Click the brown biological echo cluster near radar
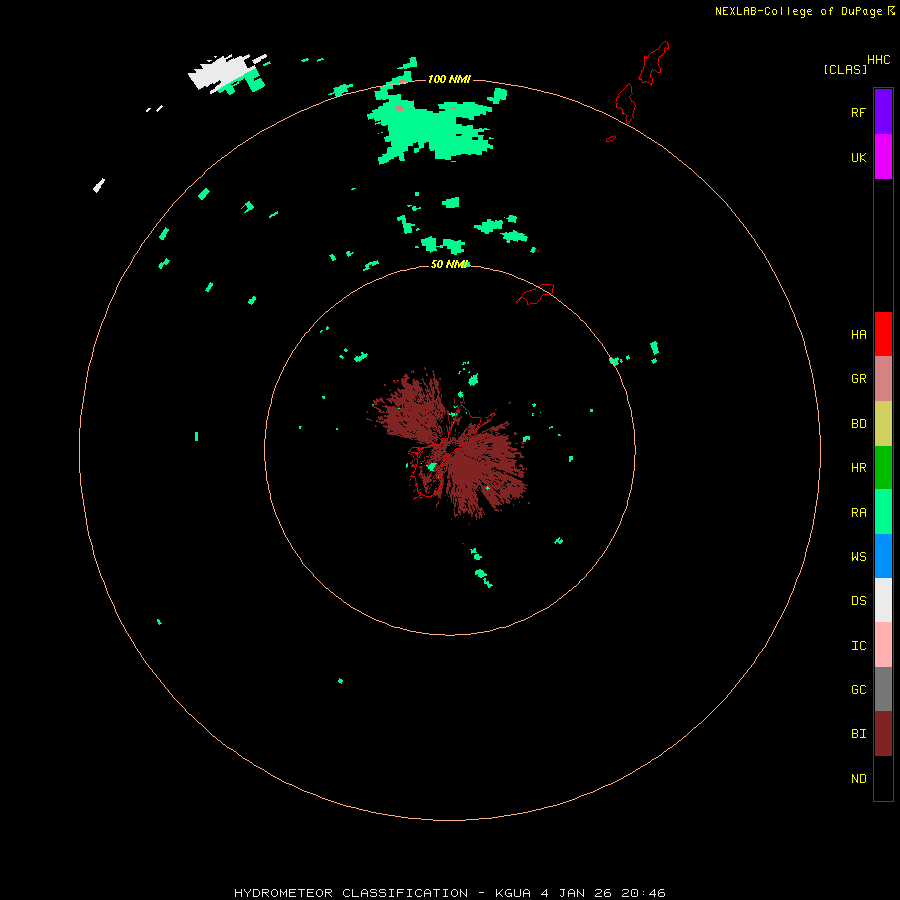This screenshot has height=900, width=900. (451, 447)
